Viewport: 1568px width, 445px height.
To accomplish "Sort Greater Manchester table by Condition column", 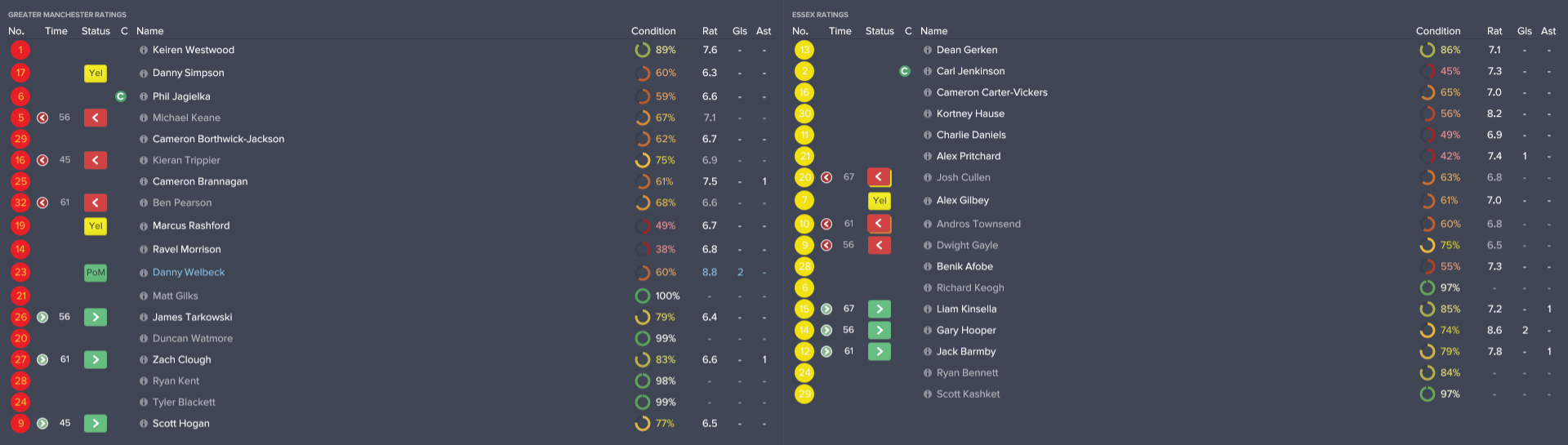I will tap(653, 31).
